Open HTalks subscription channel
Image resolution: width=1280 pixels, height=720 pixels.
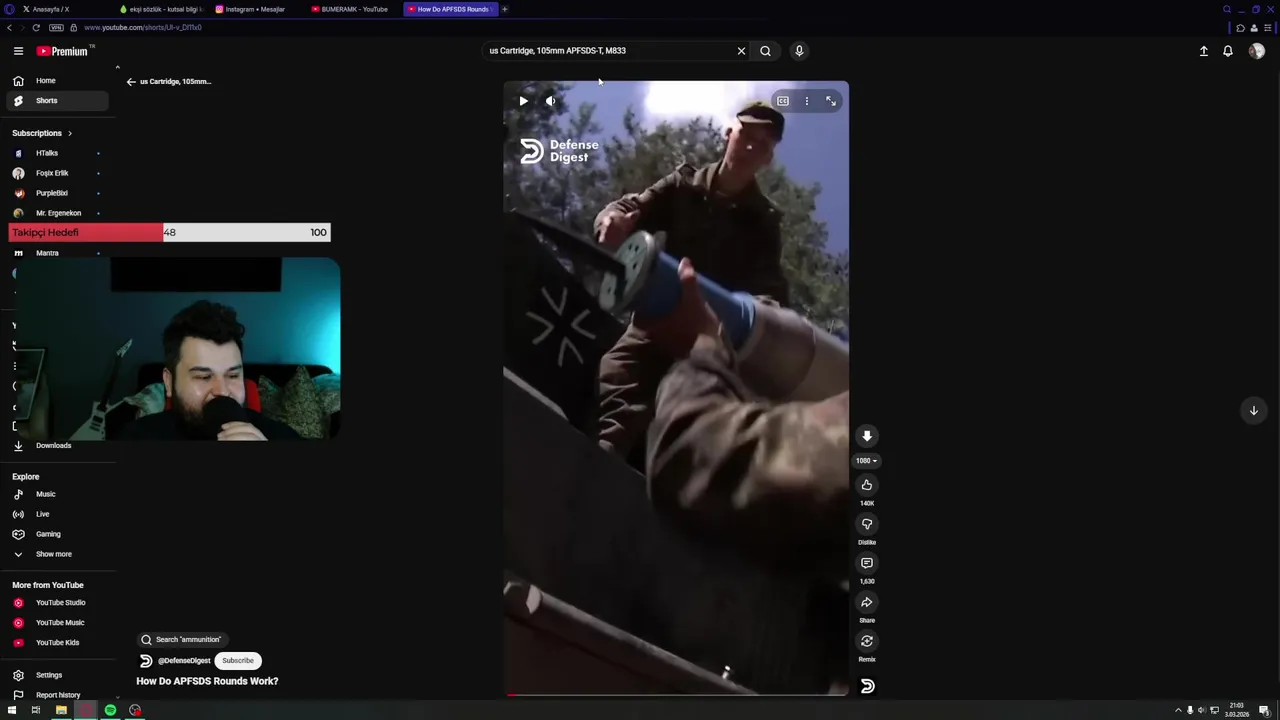point(58,153)
